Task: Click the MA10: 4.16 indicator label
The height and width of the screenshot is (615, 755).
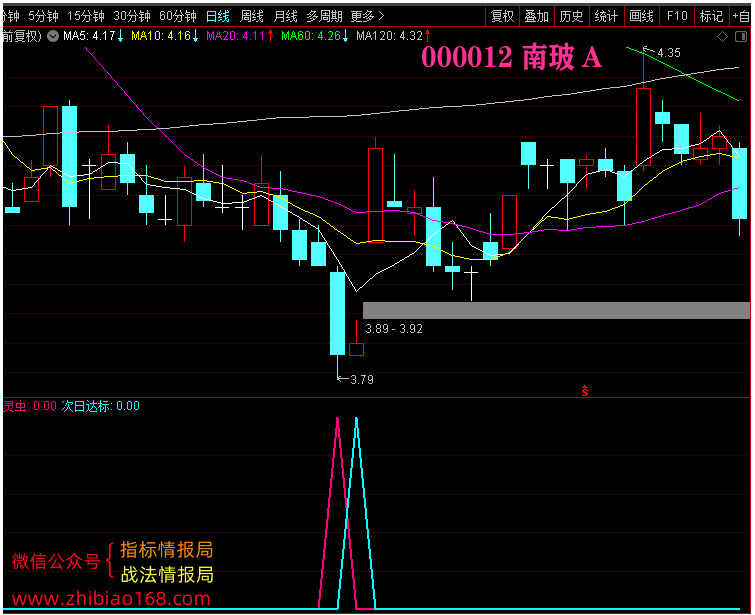Action: pyautogui.click(x=165, y=36)
